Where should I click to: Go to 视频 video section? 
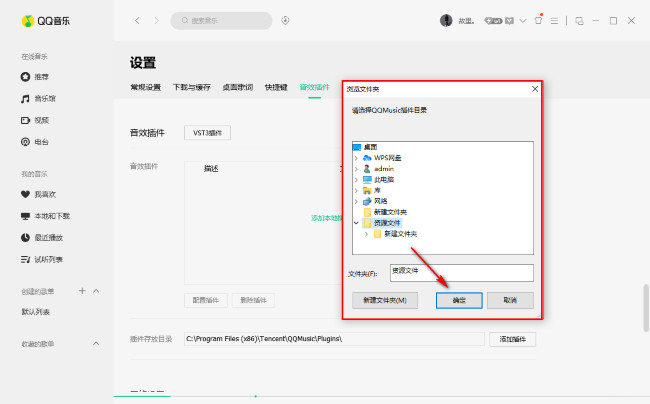coord(40,120)
